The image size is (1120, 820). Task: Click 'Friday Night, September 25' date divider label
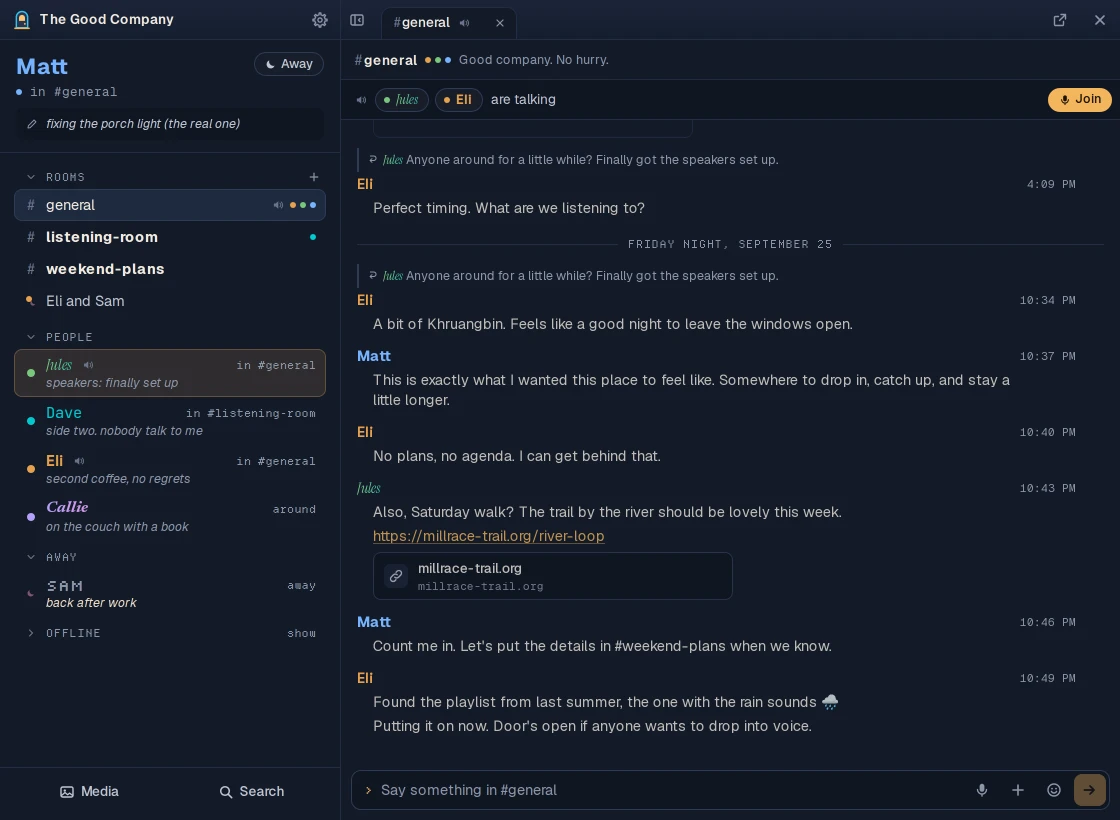pyautogui.click(x=730, y=244)
